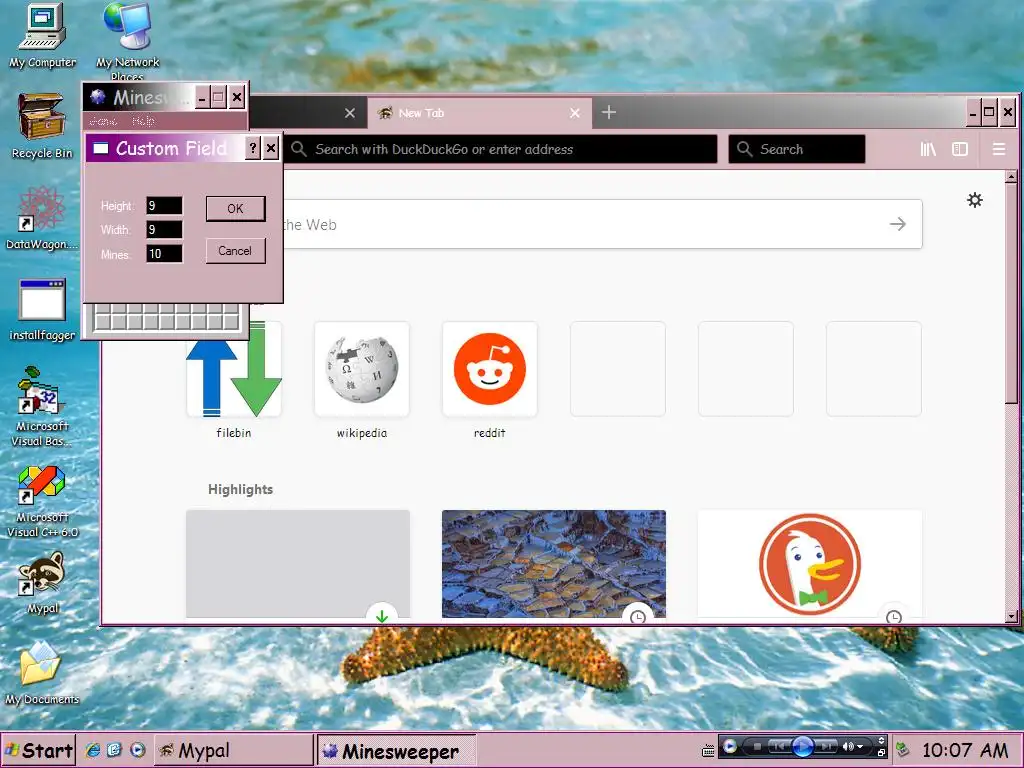Screen dimensions: 1024x768
Task: Click the browser Search box
Action: [797, 149]
